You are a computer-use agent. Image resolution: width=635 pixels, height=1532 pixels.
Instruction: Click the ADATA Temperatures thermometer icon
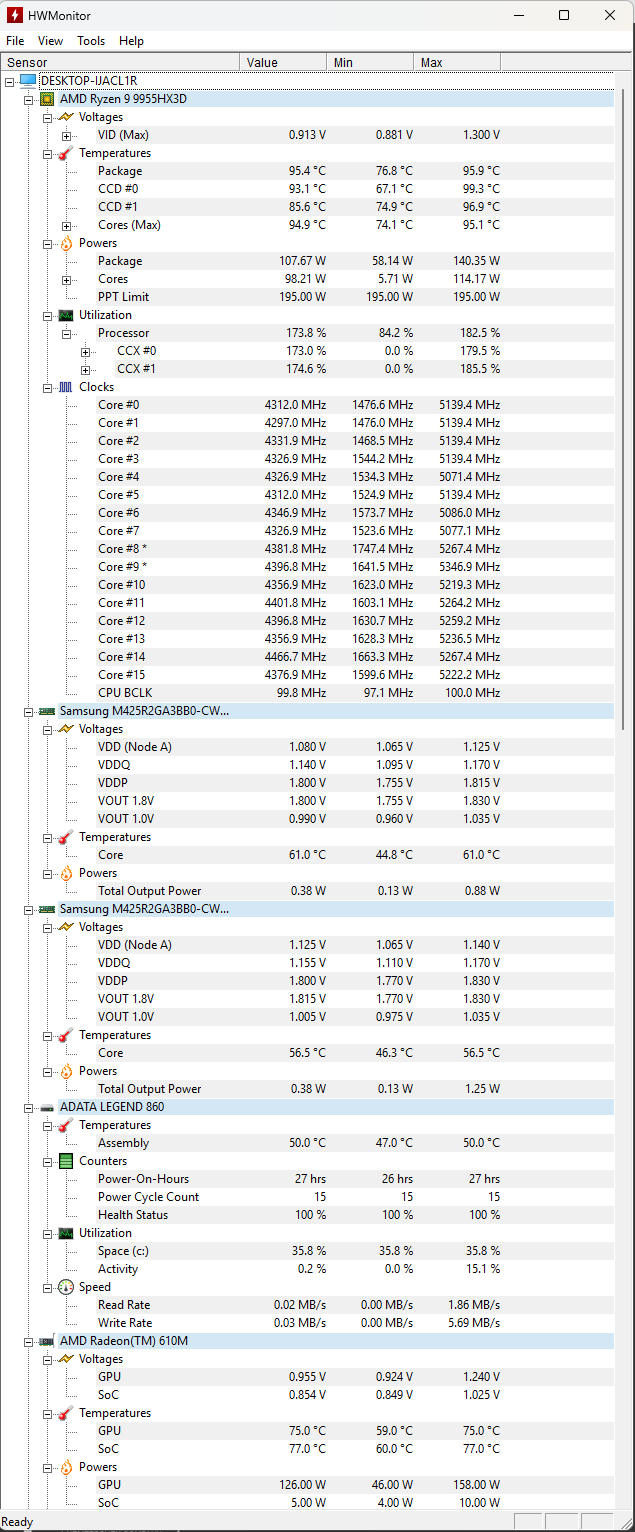(x=66, y=1125)
